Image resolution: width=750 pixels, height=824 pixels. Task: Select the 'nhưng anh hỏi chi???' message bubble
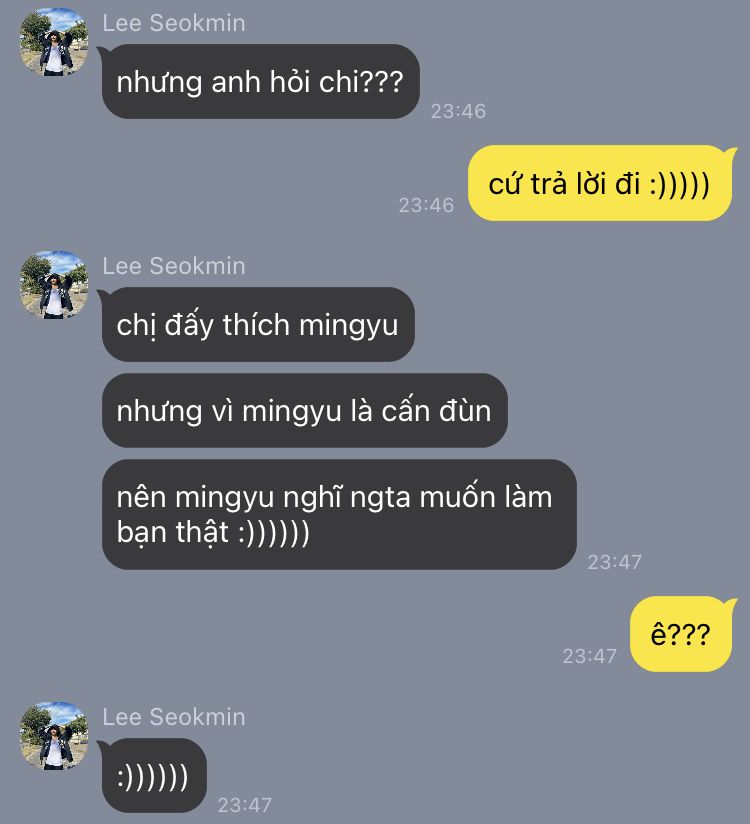coord(260,81)
